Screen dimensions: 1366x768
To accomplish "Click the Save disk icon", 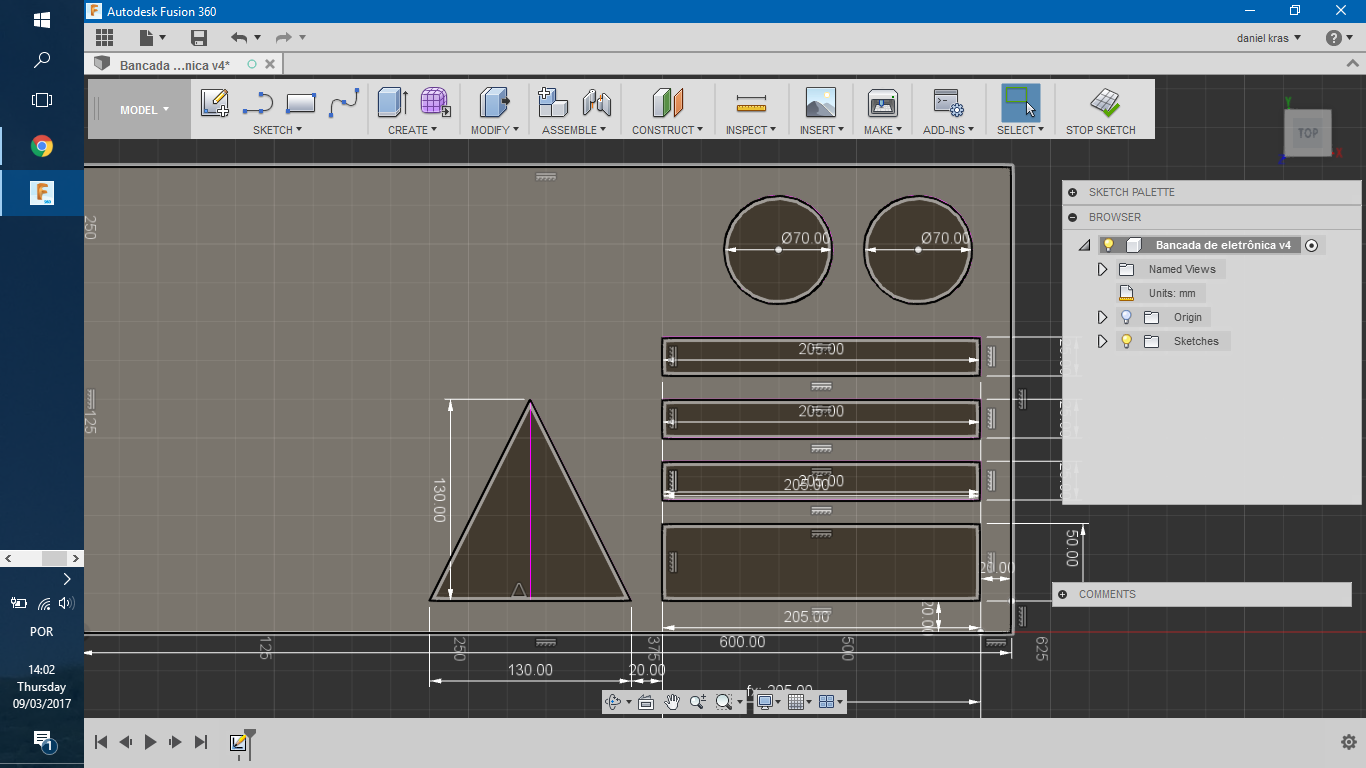I will (x=199, y=38).
